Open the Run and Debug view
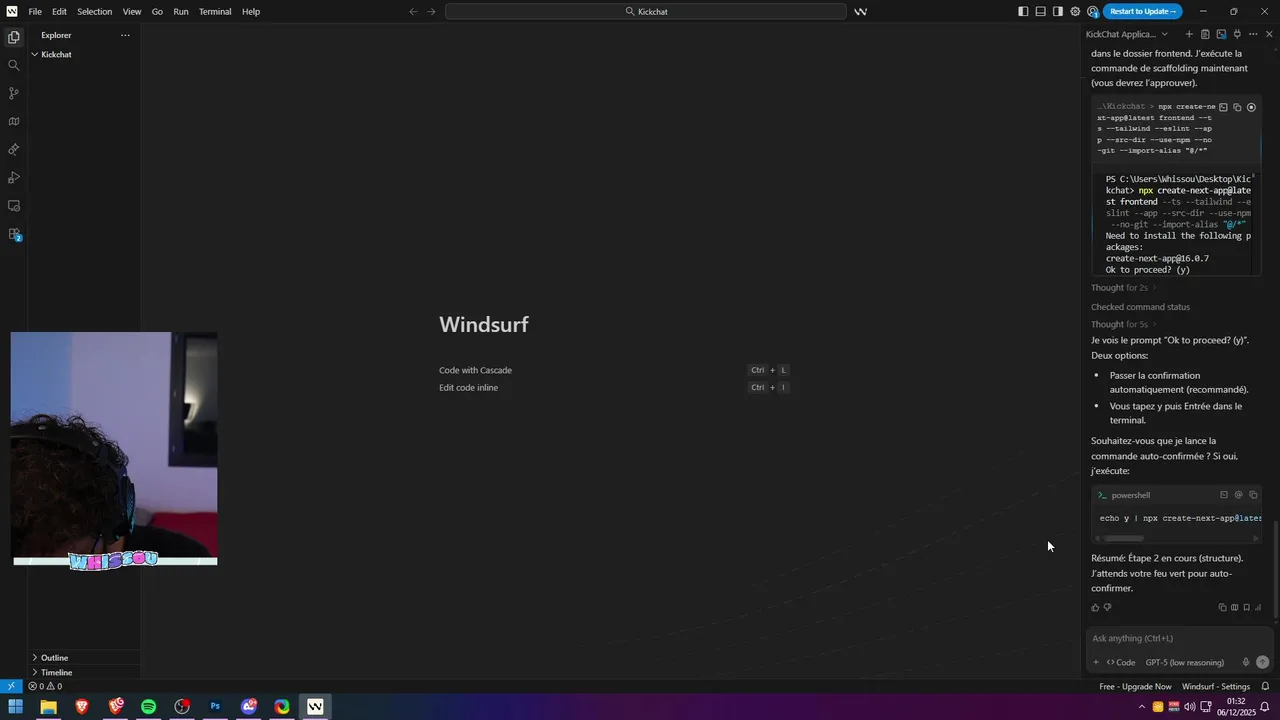The width and height of the screenshot is (1280, 720). [x=14, y=178]
